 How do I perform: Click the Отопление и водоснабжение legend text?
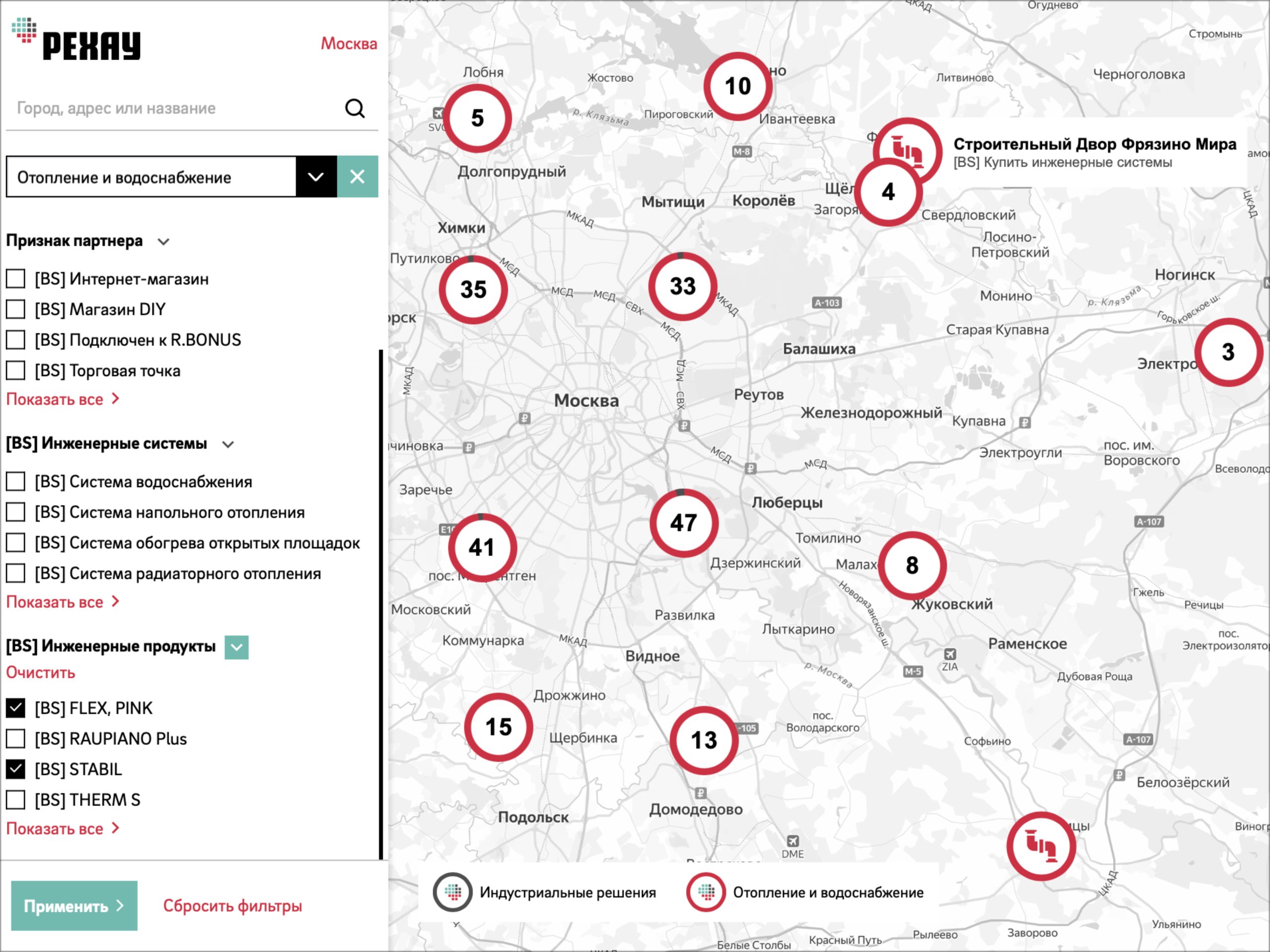click(828, 892)
